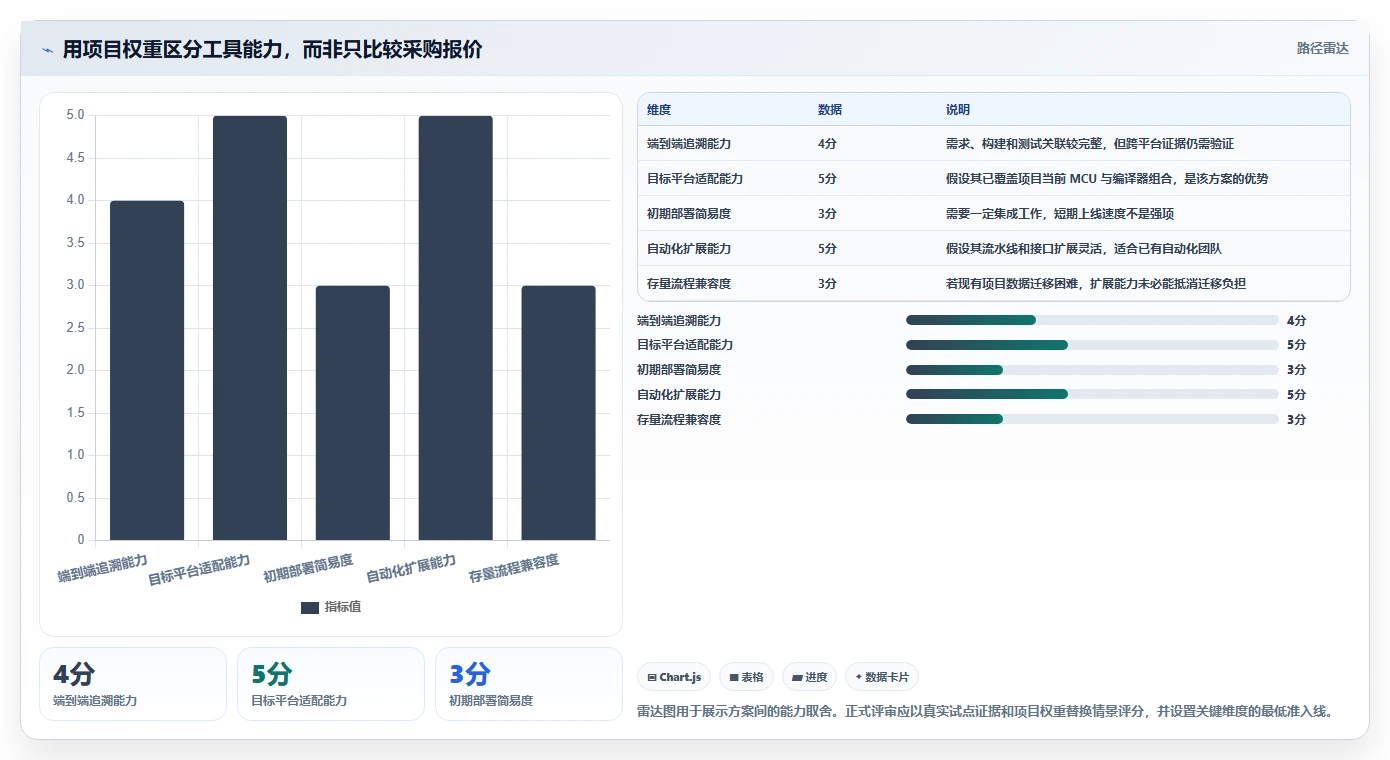Click the 5.0 y-axis tick label
Screen dimensions: 1390x760
click(x=76, y=115)
